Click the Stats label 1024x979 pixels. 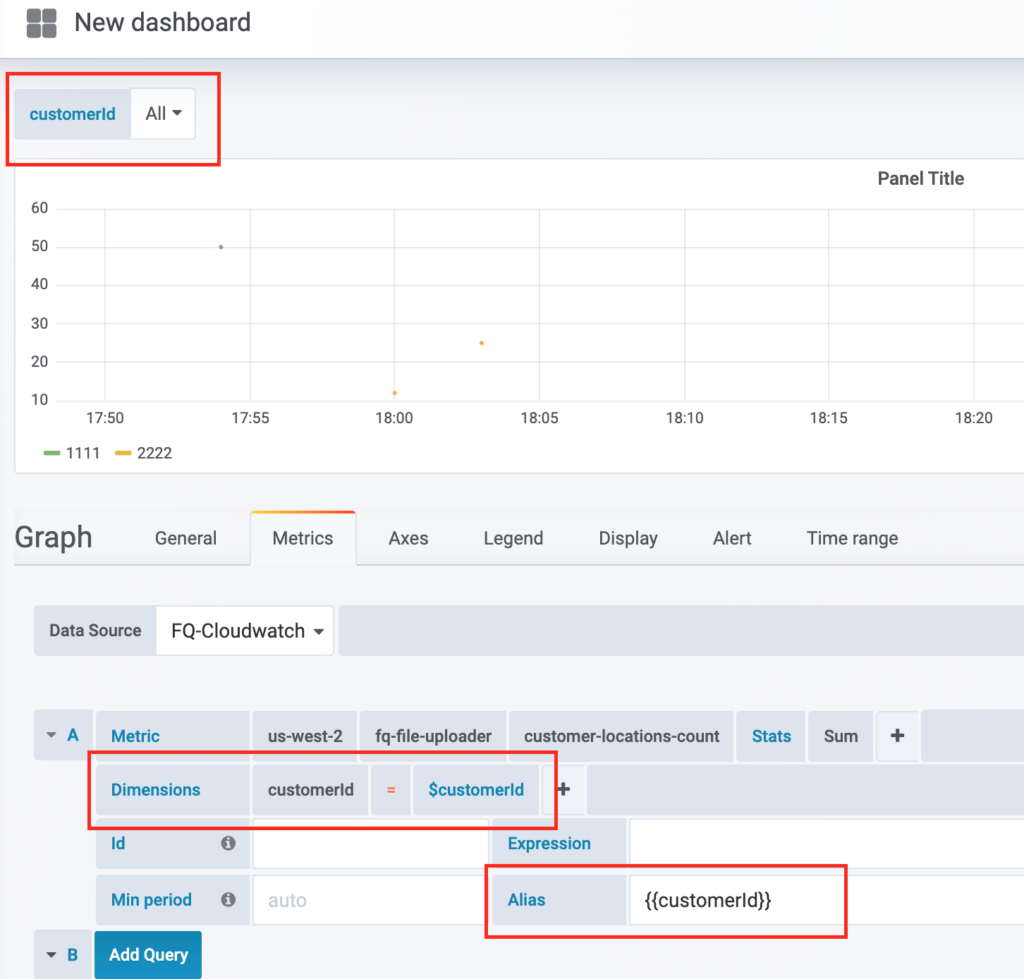pyautogui.click(x=771, y=736)
